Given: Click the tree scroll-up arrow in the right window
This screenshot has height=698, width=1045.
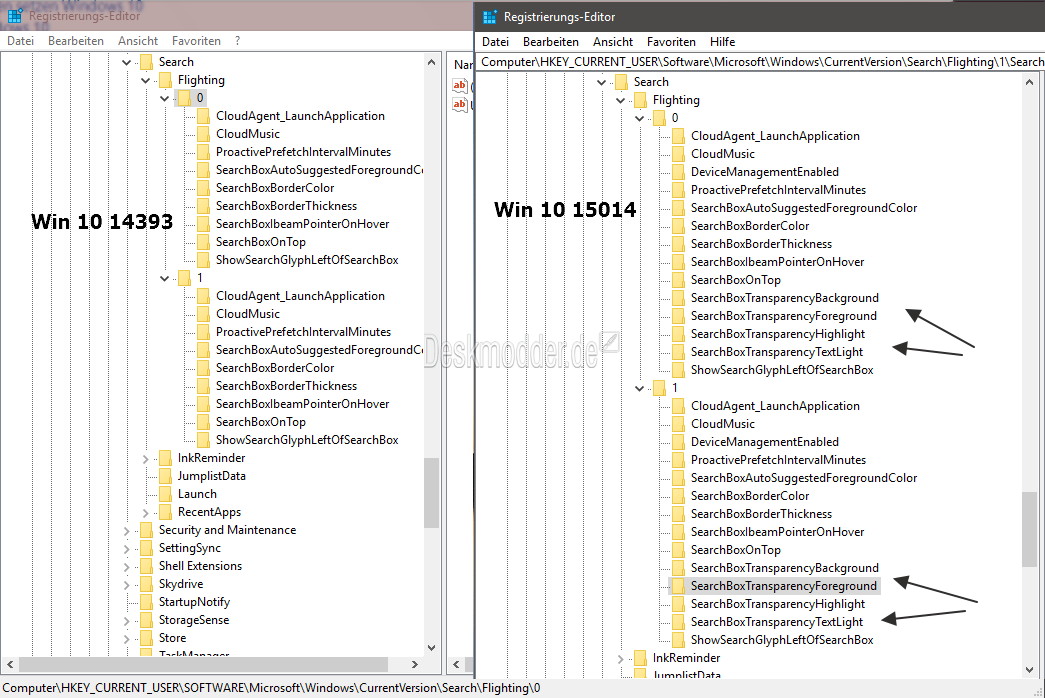Looking at the screenshot, I should coord(1030,83).
